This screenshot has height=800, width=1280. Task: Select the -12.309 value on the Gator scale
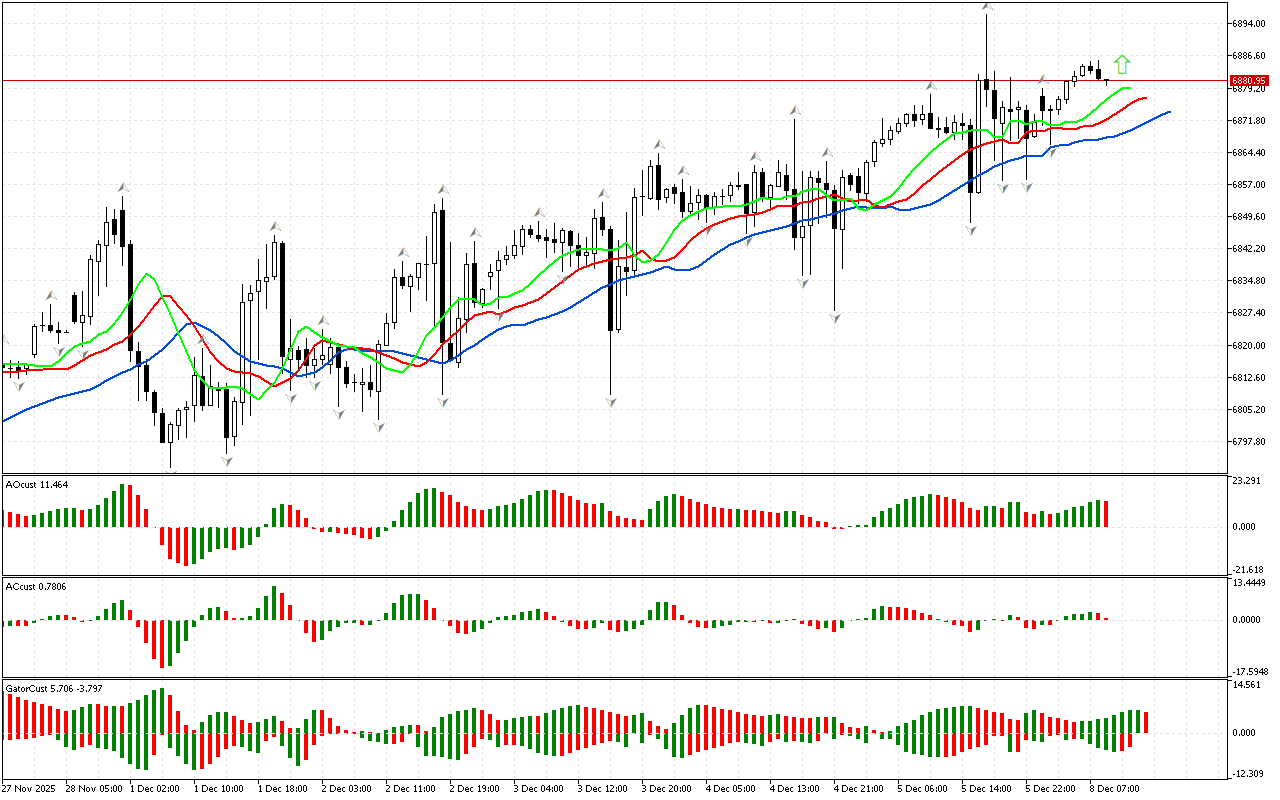[1248, 774]
